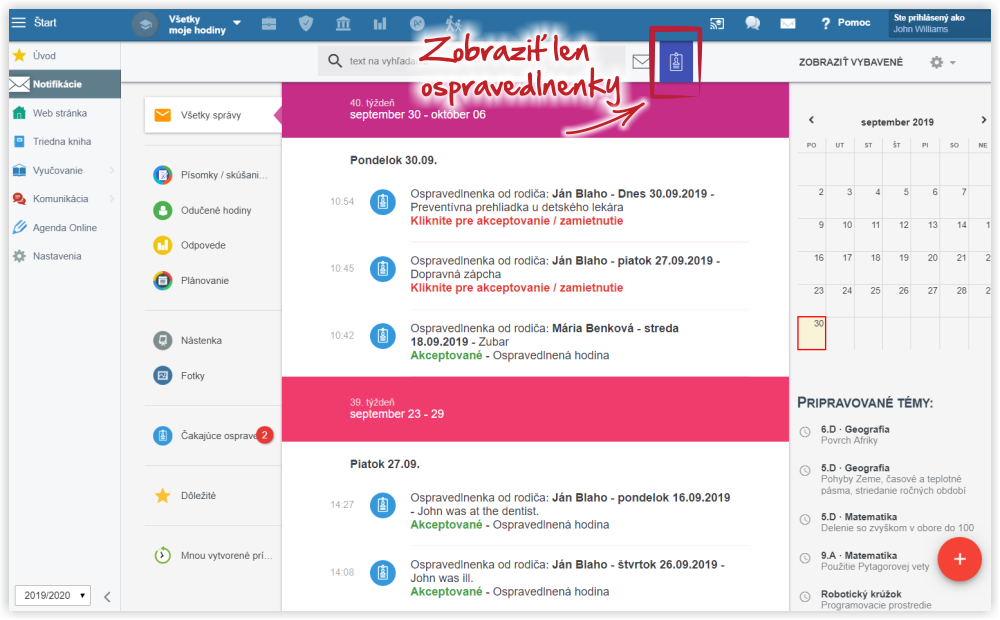1000x620 pixels.
Task: Open the envelope messages icon in top bar
Action: (788, 24)
